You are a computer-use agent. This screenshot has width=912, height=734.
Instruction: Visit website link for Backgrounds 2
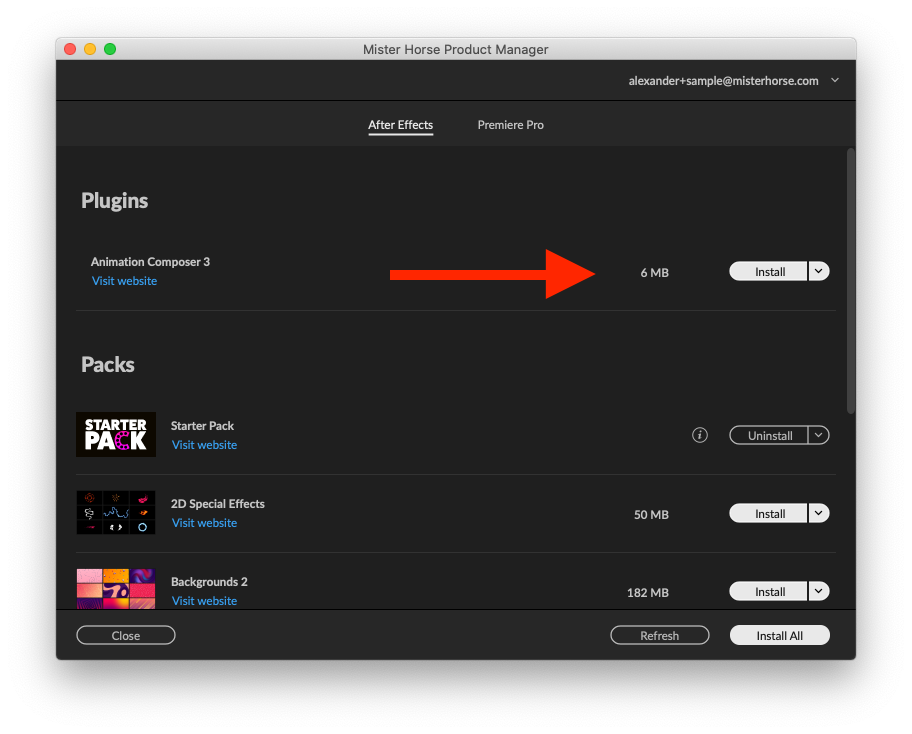point(204,601)
